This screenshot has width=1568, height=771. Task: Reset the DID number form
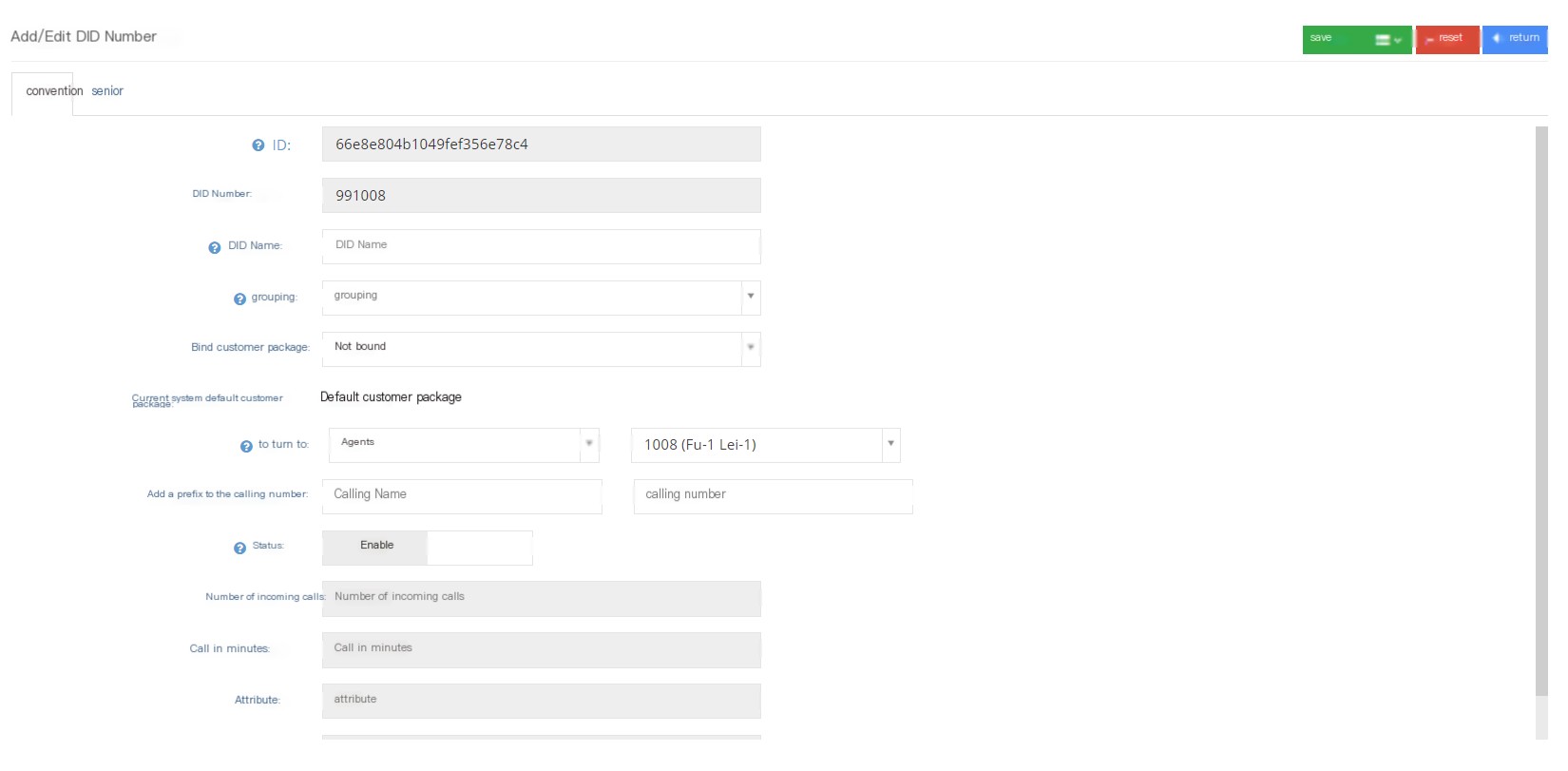[1447, 39]
